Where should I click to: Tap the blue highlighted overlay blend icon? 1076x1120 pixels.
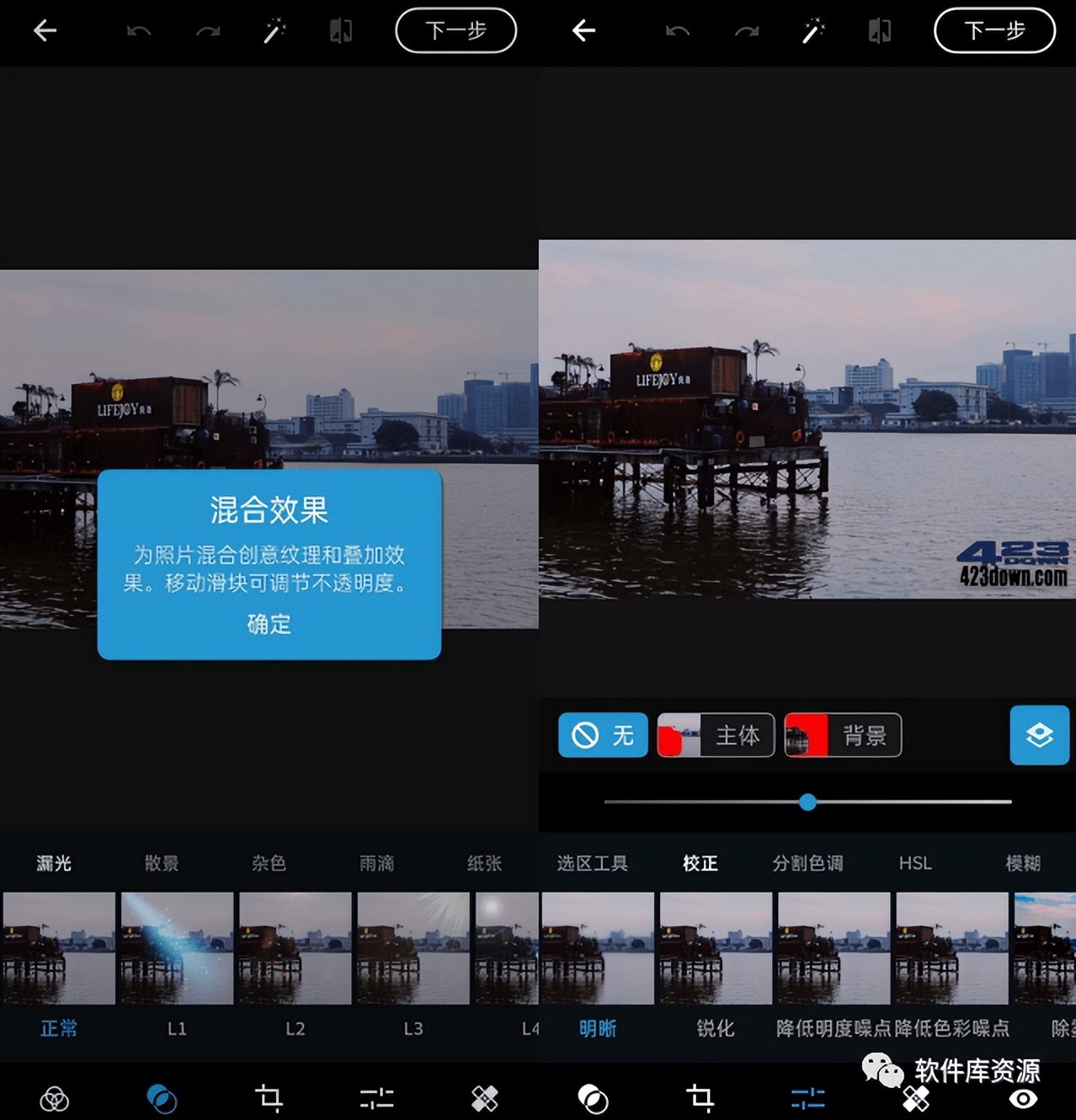[x=162, y=1098]
